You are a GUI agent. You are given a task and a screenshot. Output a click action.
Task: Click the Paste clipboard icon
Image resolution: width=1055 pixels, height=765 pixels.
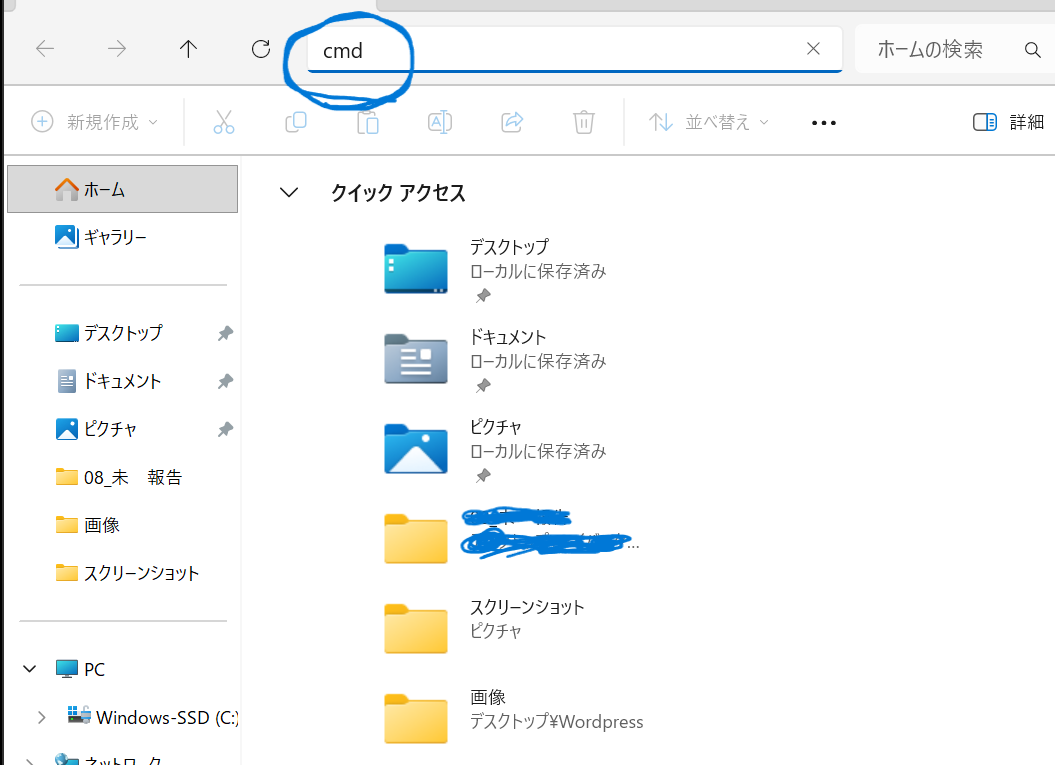tap(368, 122)
